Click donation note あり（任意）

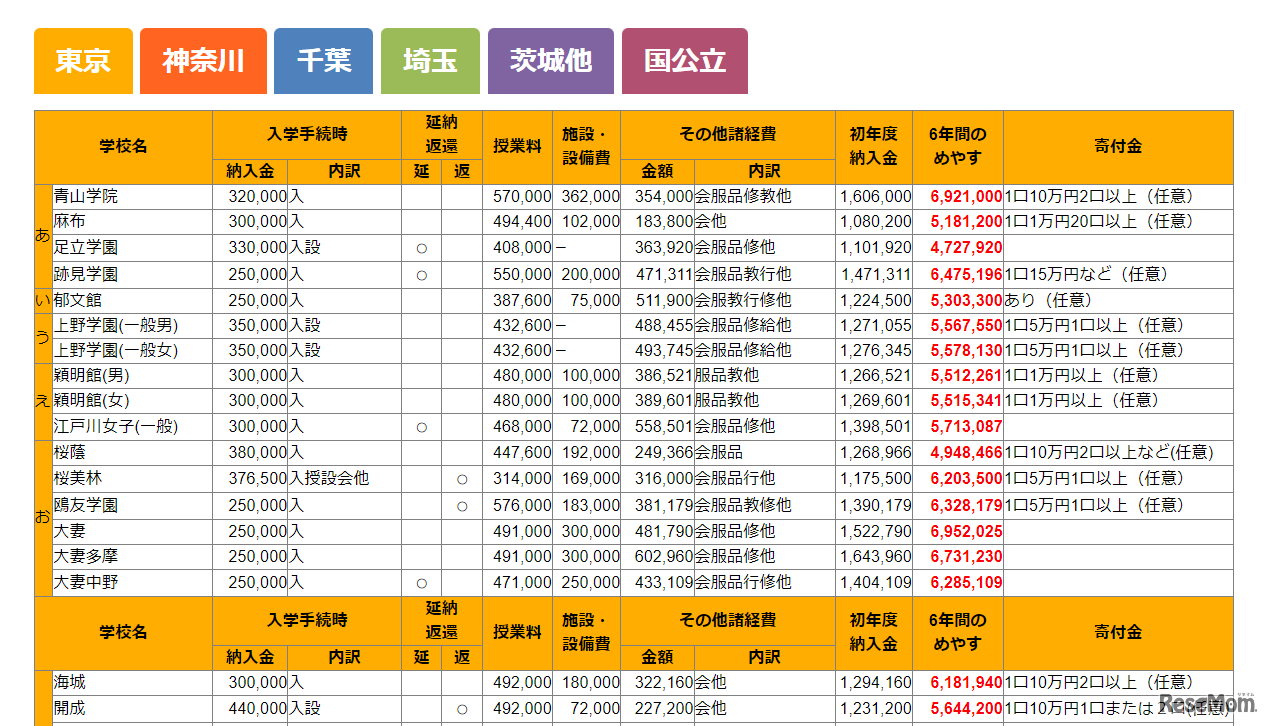click(1050, 300)
